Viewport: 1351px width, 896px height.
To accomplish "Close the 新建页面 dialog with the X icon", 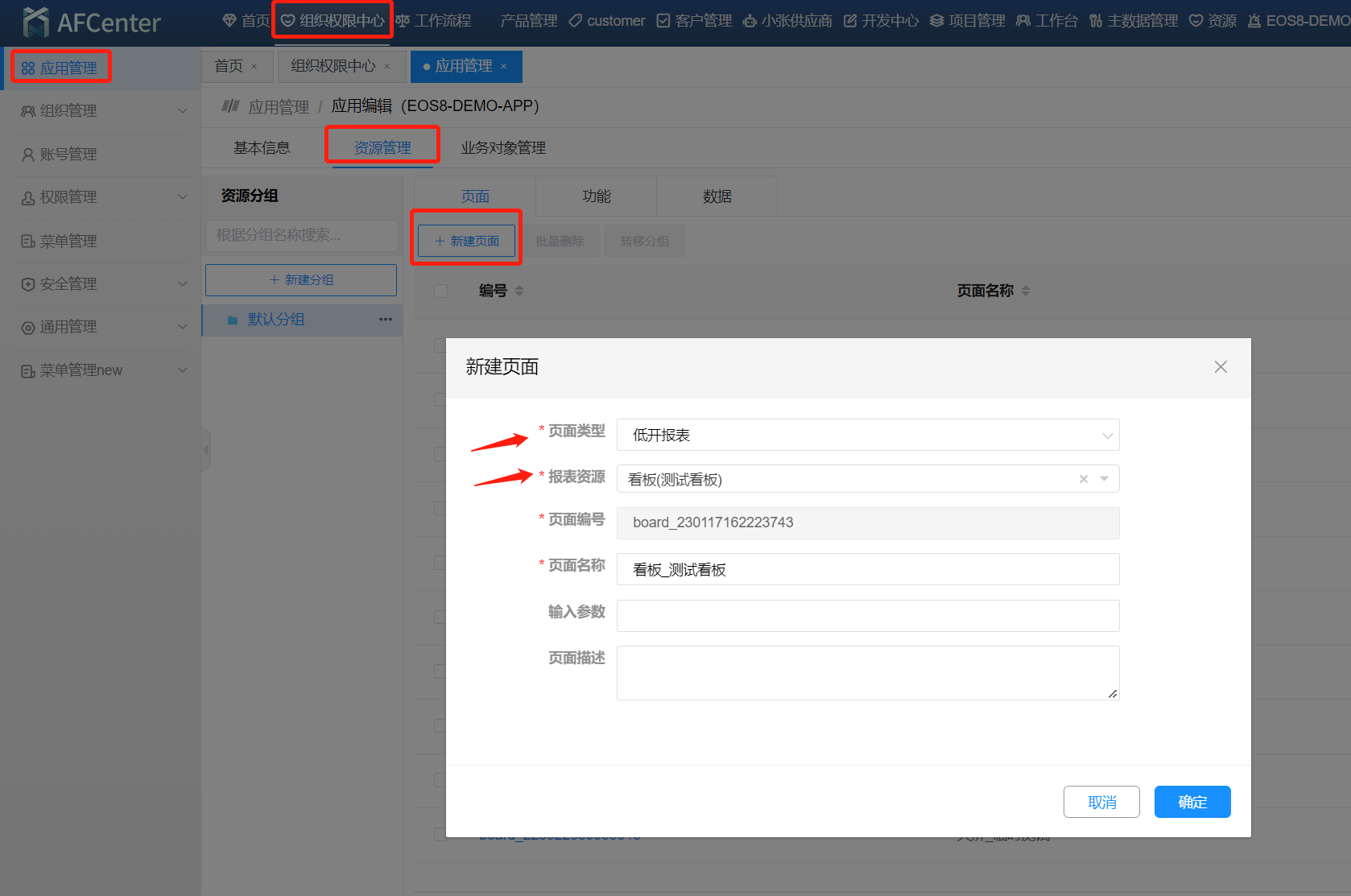I will click(x=1221, y=367).
